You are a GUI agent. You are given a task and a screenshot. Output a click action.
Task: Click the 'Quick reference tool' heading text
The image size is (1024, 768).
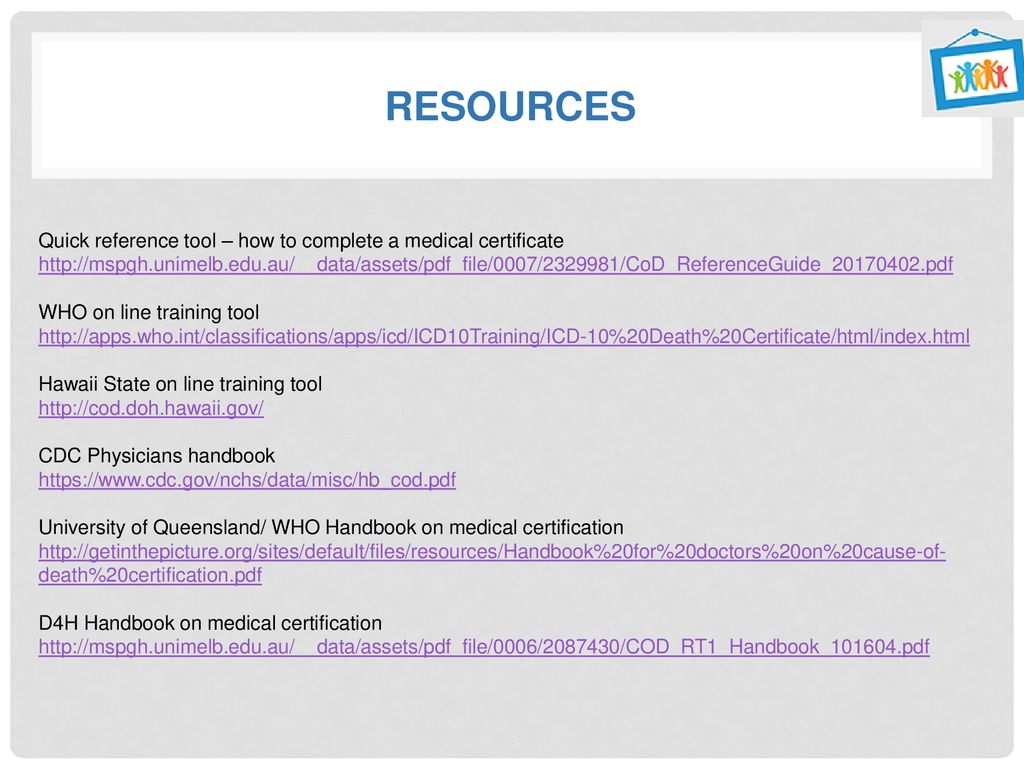tap(301, 241)
